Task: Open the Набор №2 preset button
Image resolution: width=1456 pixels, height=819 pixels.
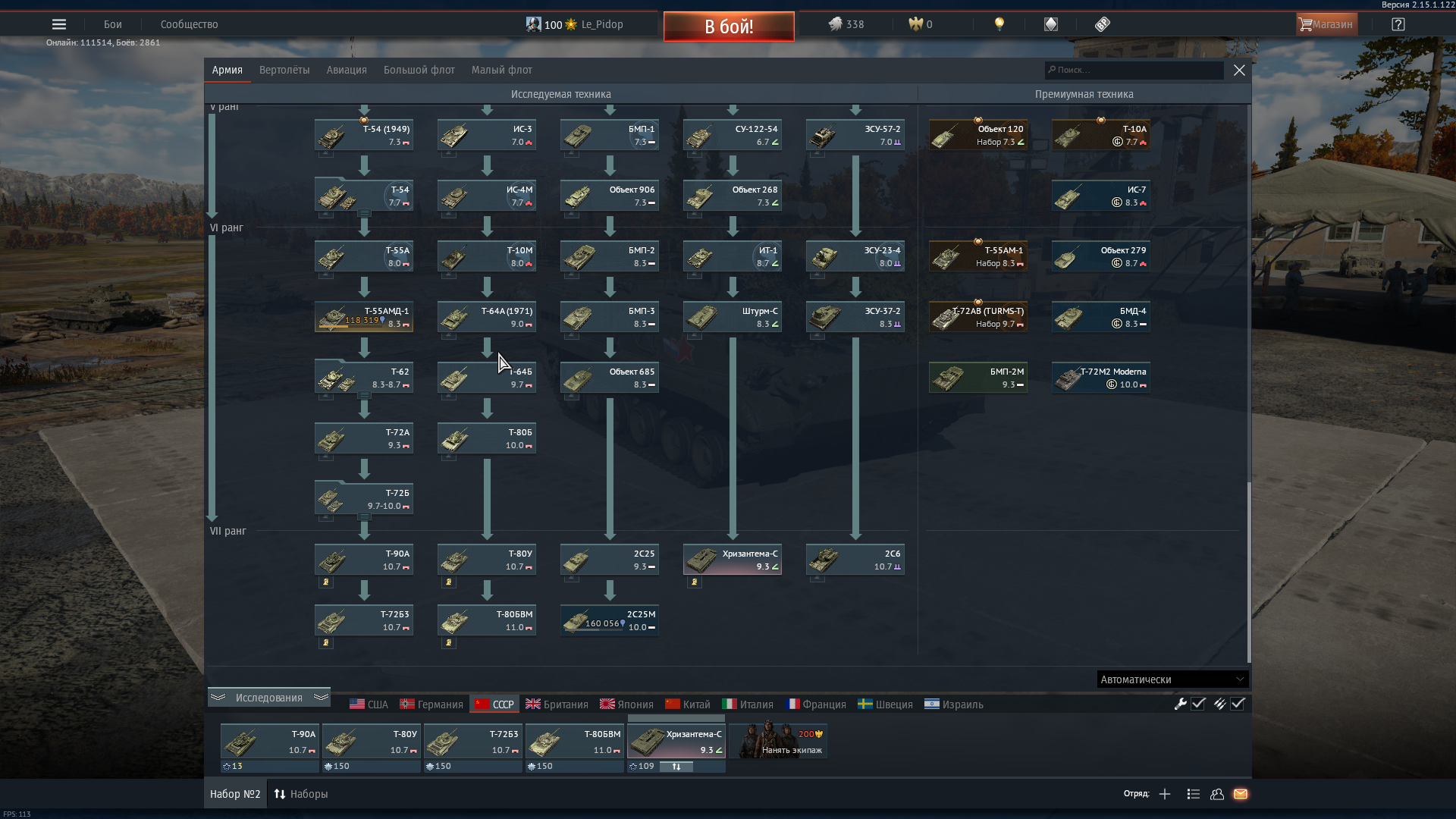Action: pyautogui.click(x=235, y=794)
